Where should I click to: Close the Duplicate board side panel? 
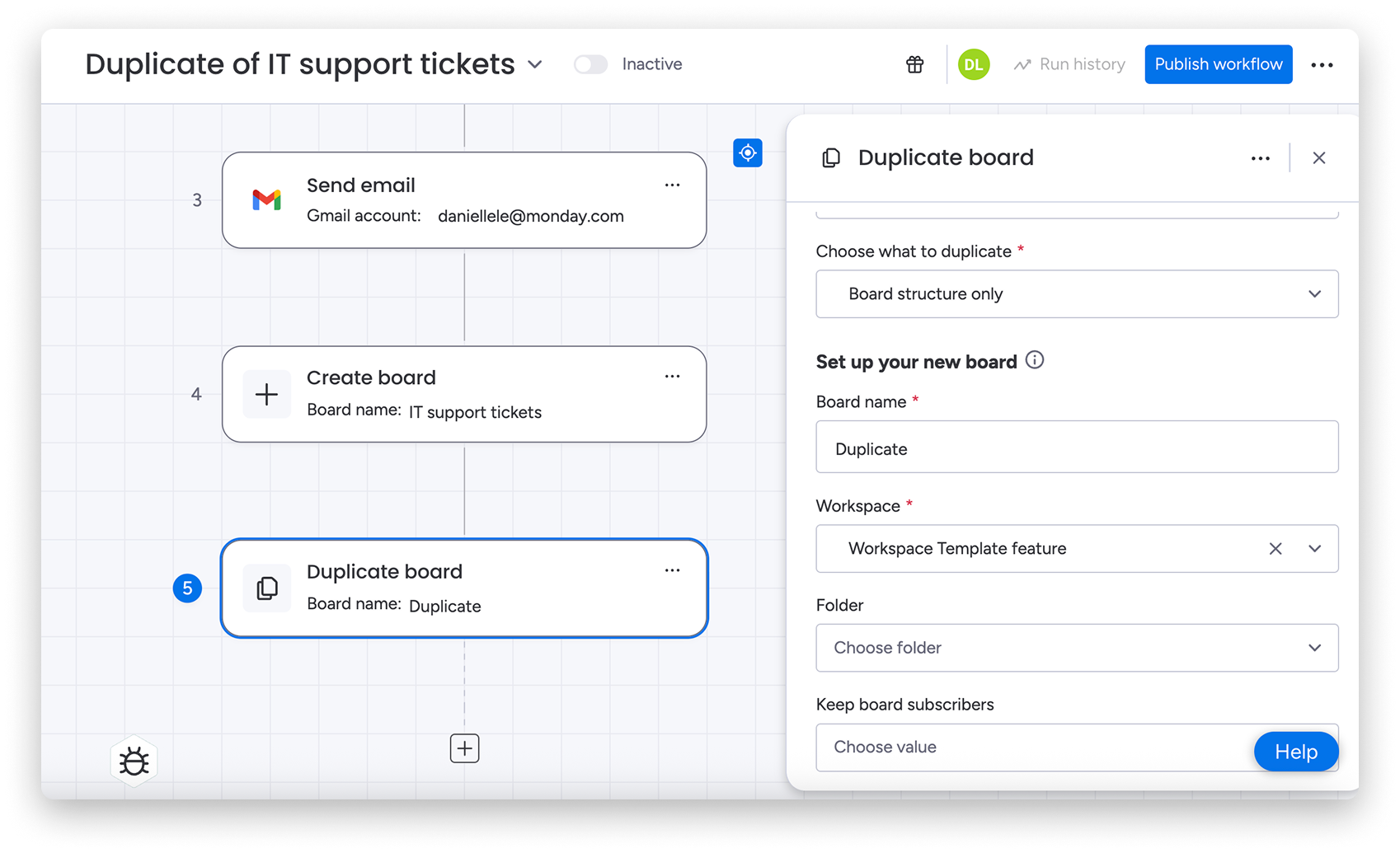(1319, 158)
